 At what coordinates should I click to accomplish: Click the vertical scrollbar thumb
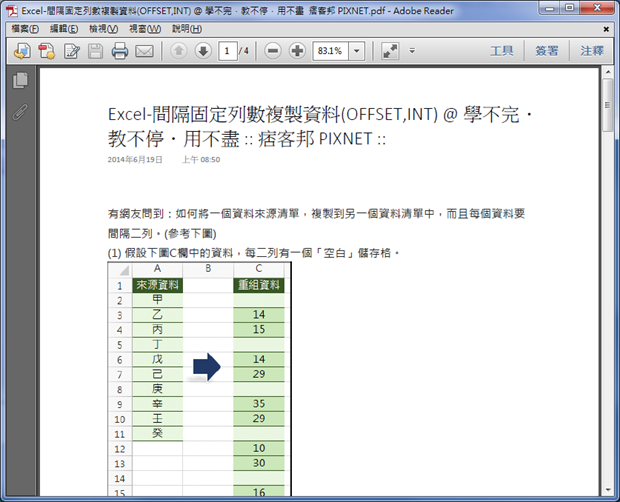(607, 105)
